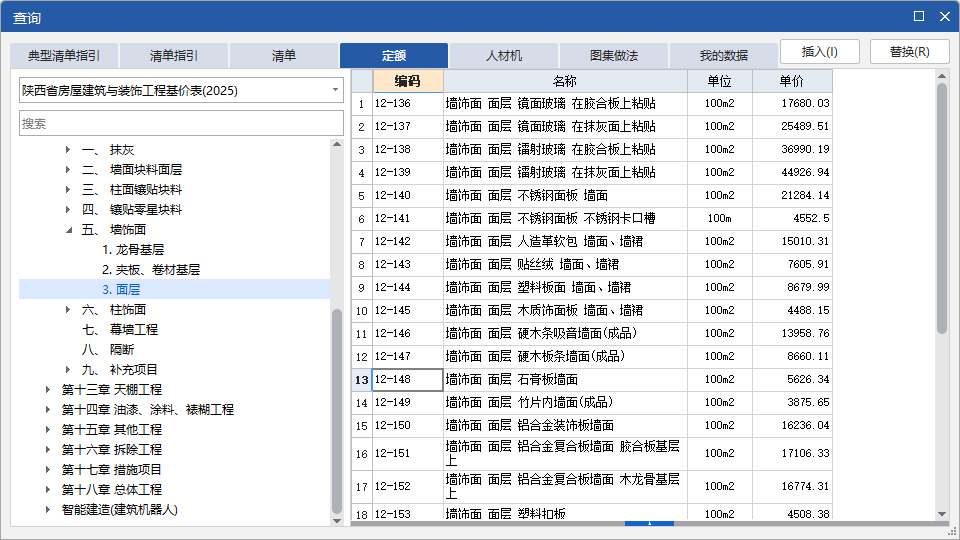Expand the 一、抹灰 tree node

point(68,149)
